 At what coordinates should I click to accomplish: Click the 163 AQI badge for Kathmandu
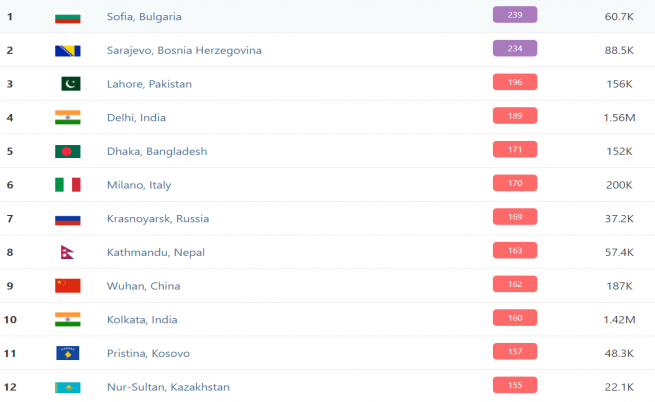[515, 250]
